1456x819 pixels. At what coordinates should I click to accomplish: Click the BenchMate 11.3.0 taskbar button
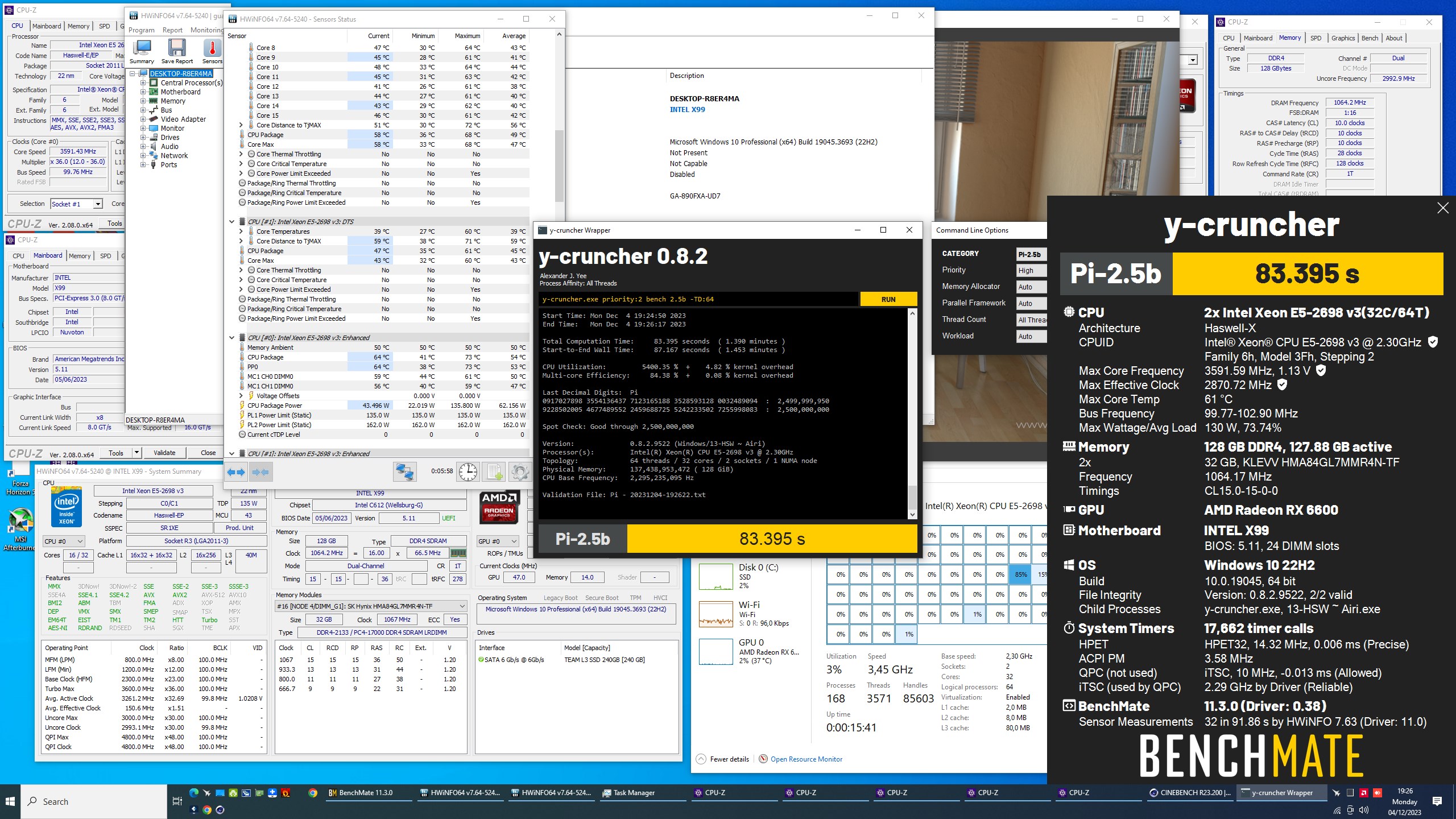pos(367,793)
